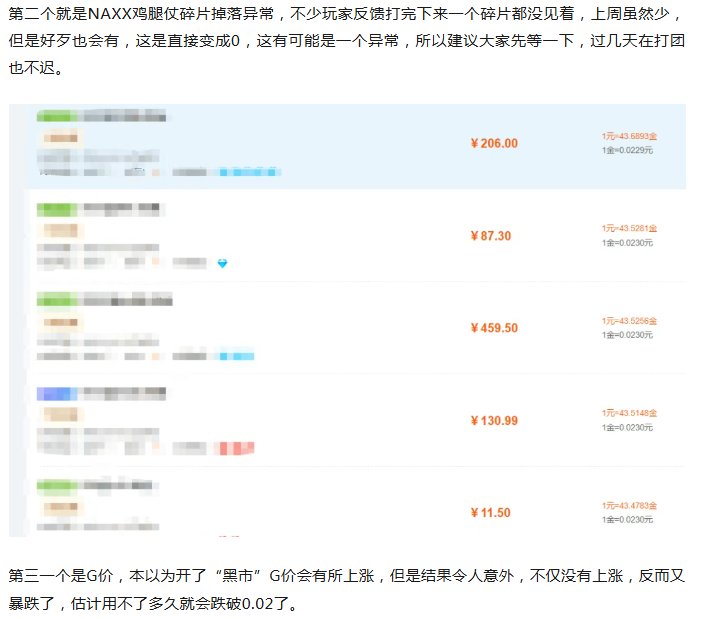
Task: Click the ¥130.99 price
Action: (x=494, y=421)
